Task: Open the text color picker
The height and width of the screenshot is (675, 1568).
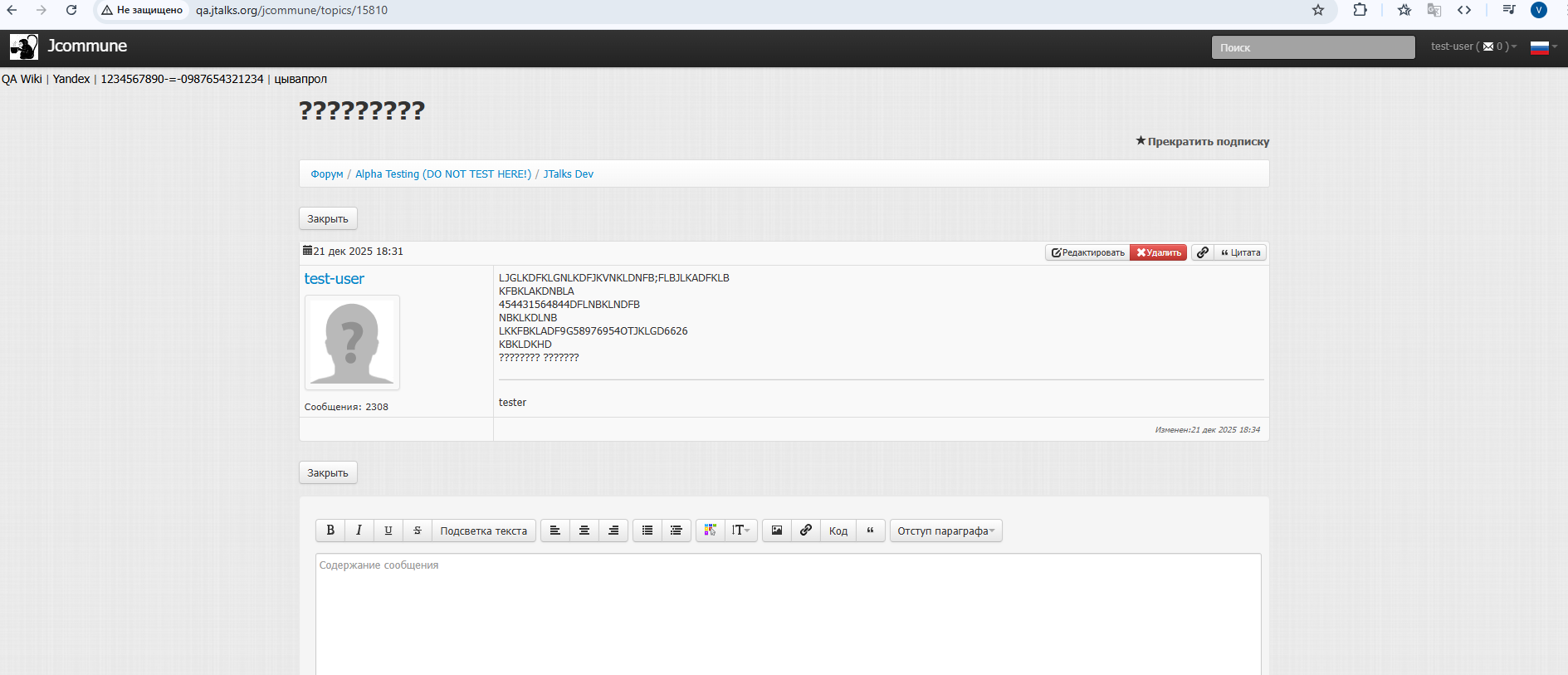Action: [711, 531]
